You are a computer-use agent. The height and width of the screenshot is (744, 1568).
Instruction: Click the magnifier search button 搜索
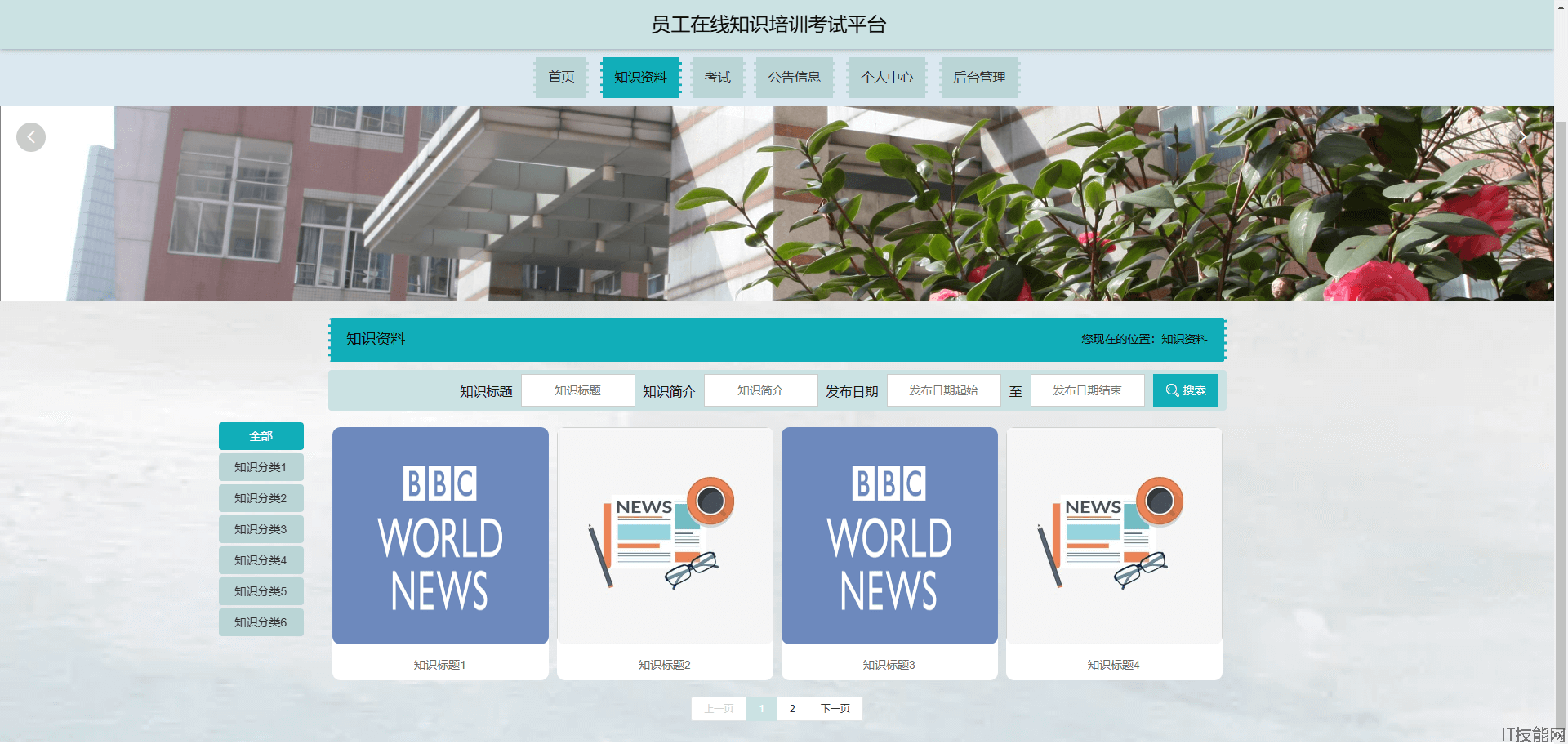point(1185,390)
